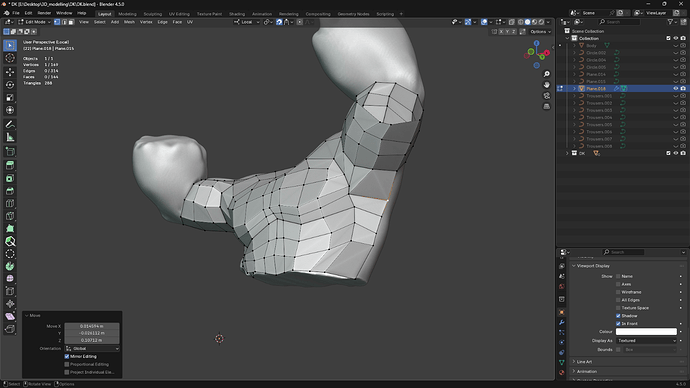Enable the Axes display checkbox
Viewport: 690px width, 388px height.
tap(618, 284)
